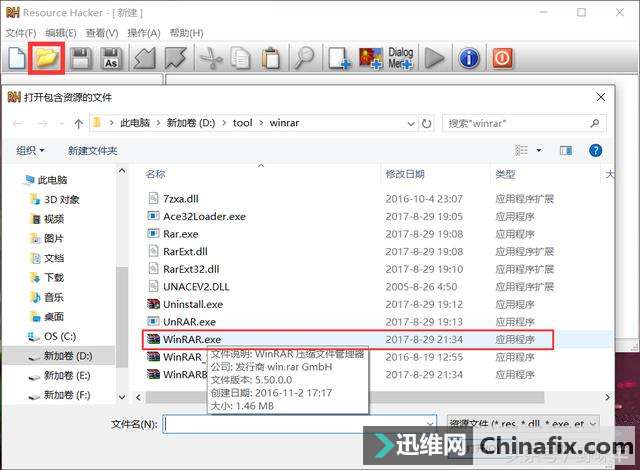Image resolution: width=640 pixels, height=470 pixels.
Task: Click 新加卷 (D:) in the address breadcrumb
Action: (x=191, y=123)
